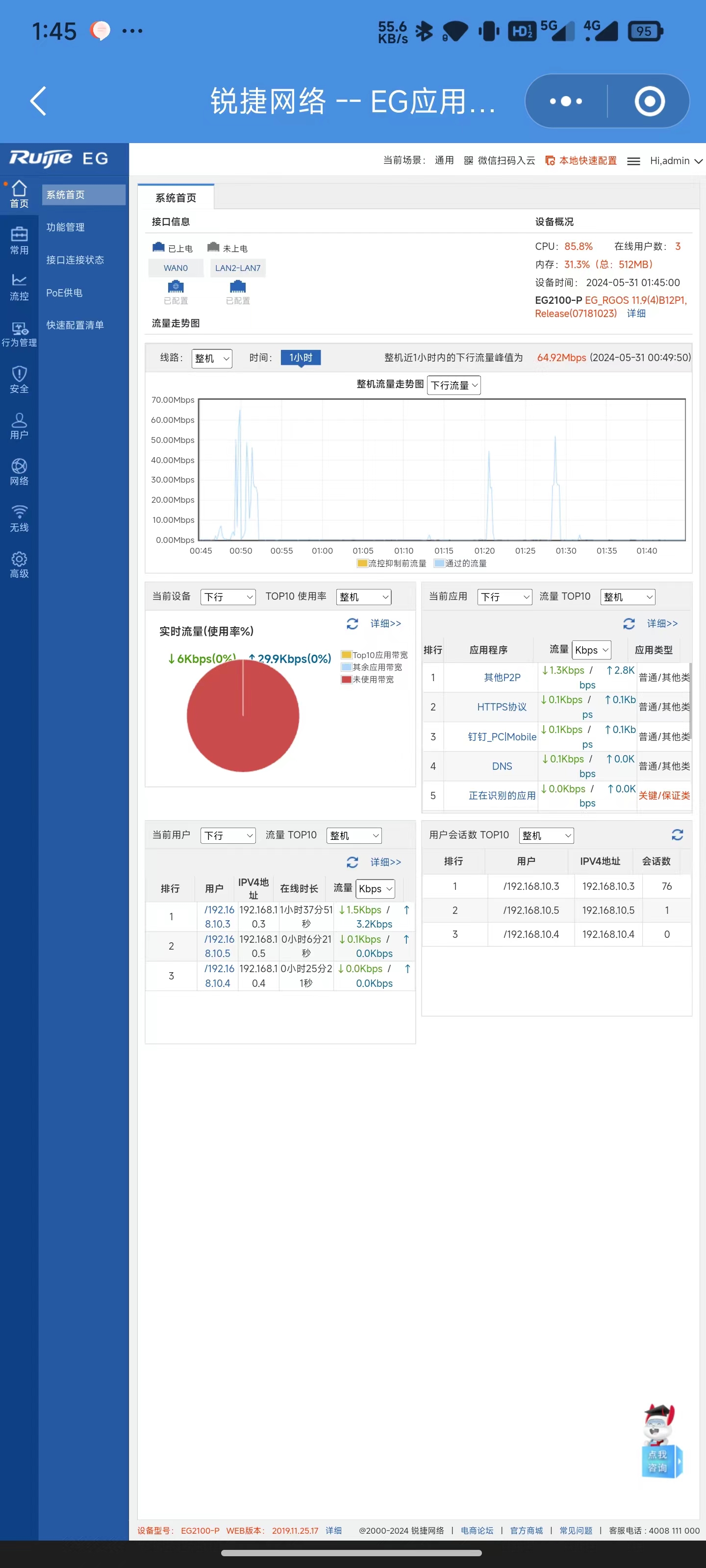The image size is (706, 1568).
Task: Toggle the 通过的流量 legend item
Action: [460, 563]
